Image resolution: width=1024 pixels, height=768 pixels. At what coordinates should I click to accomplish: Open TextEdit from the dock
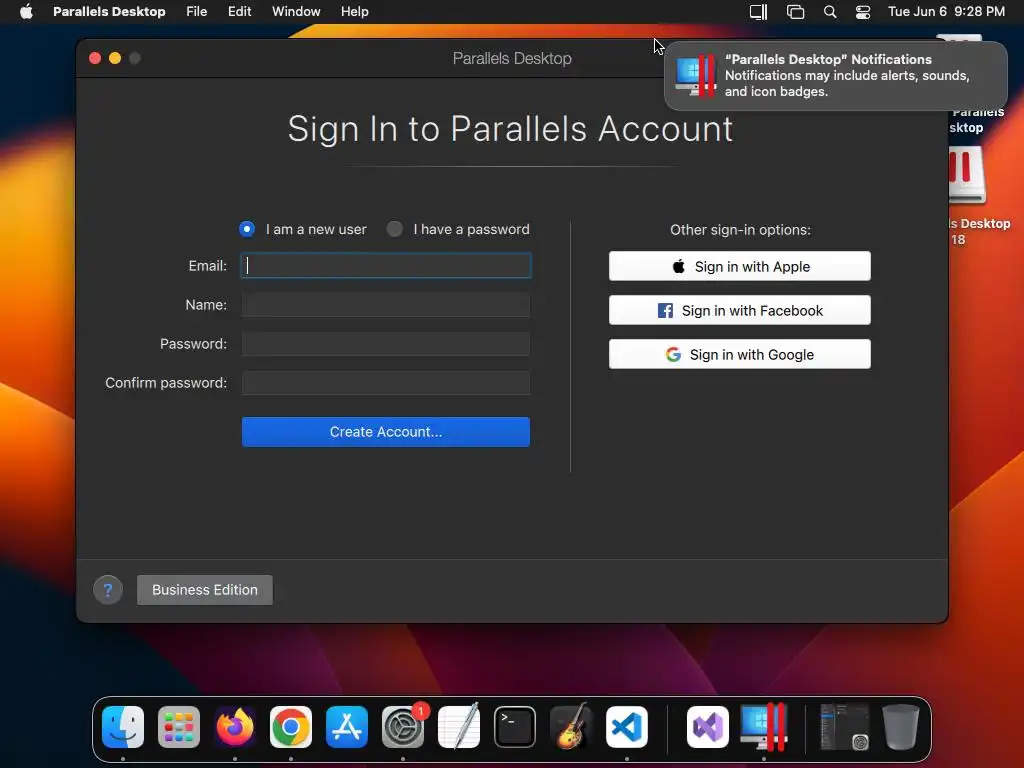coord(459,727)
